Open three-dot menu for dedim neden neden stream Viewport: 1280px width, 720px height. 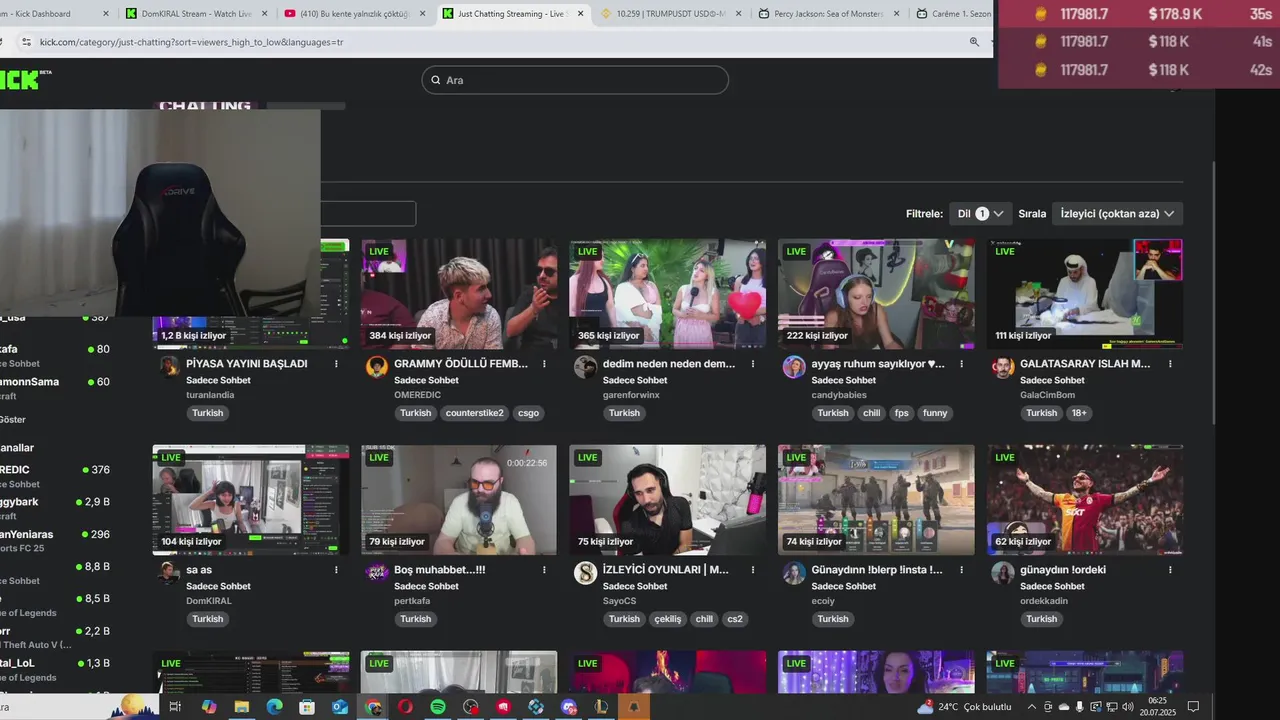point(753,364)
